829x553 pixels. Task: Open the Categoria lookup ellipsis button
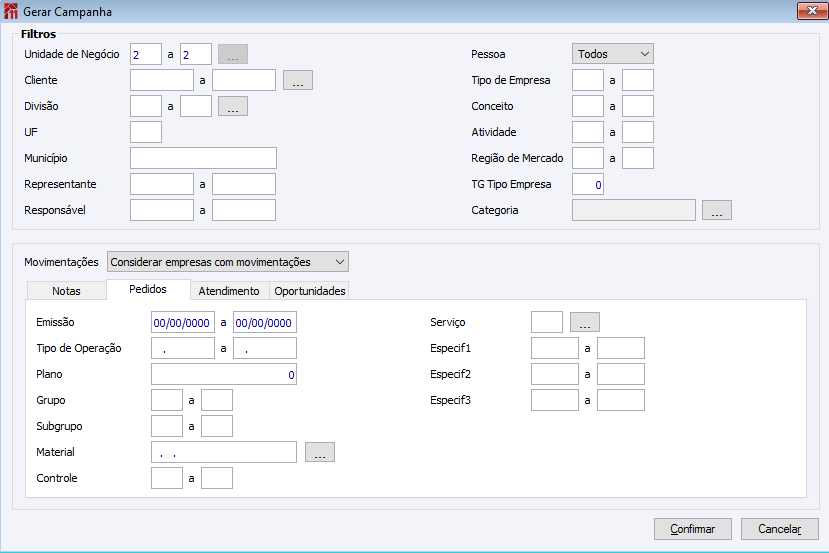[717, 211]
